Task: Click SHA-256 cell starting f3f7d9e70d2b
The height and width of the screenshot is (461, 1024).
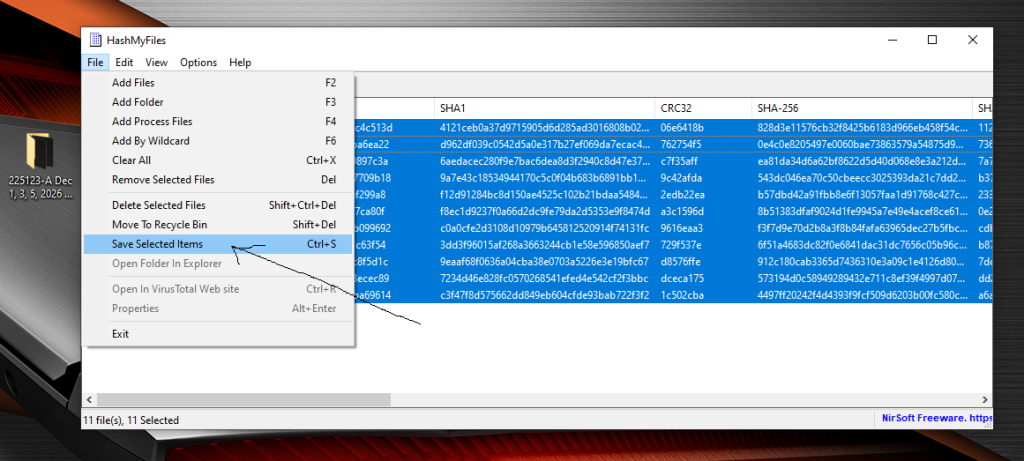Action: pyautogui.click(x=862, y=228)
